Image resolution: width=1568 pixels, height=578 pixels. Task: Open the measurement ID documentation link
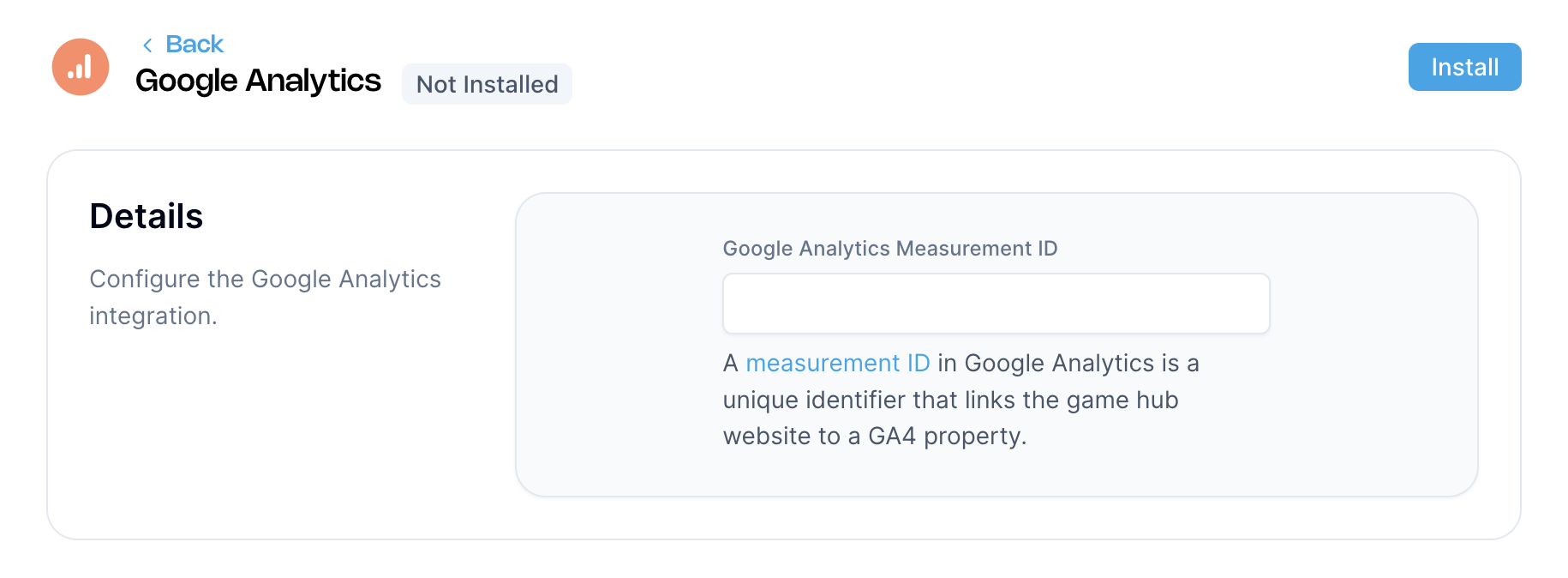pos(838,363)
